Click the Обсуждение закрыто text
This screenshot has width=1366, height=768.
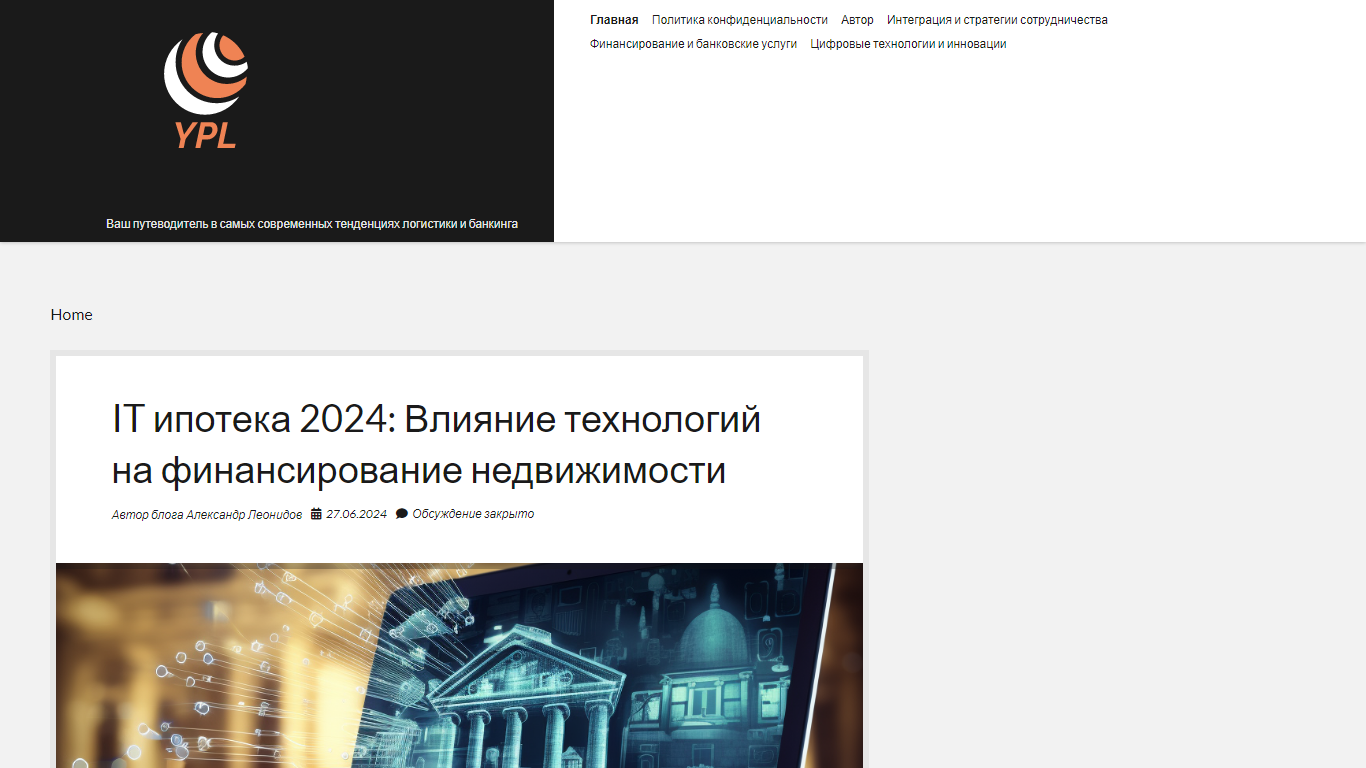[x=473, y=514]
